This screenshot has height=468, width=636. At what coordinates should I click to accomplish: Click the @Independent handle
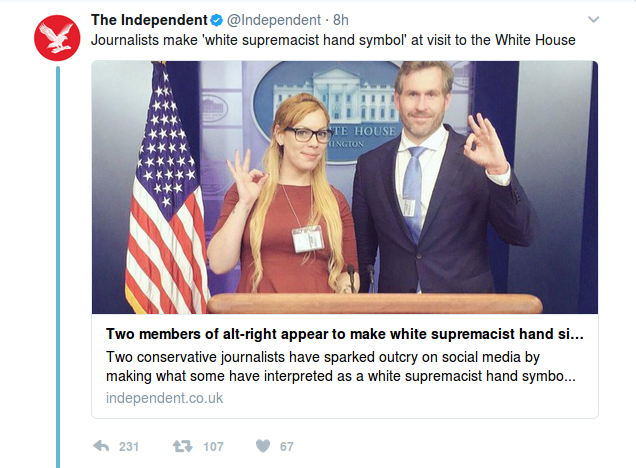pos(273,20)
